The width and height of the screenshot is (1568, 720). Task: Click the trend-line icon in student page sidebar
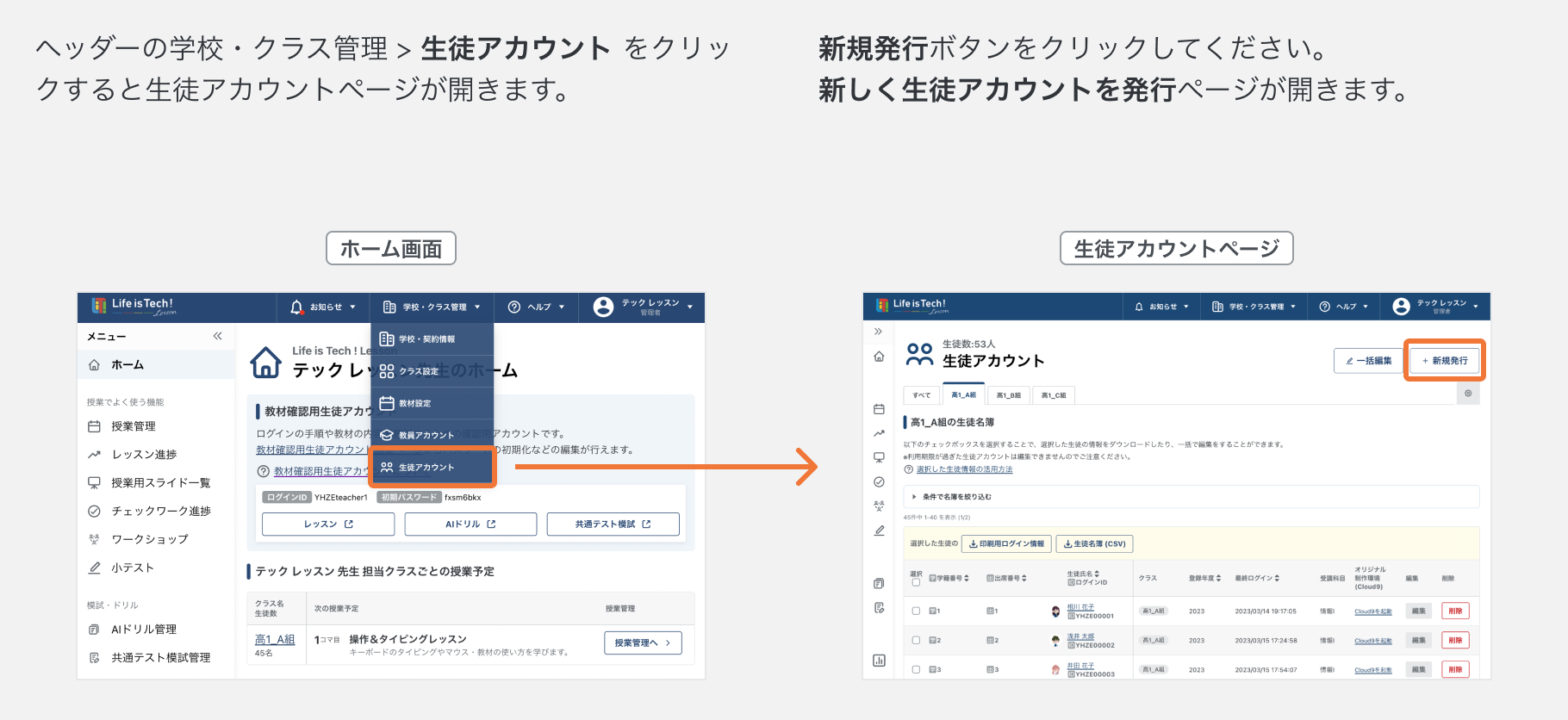[x=879, y=433]
